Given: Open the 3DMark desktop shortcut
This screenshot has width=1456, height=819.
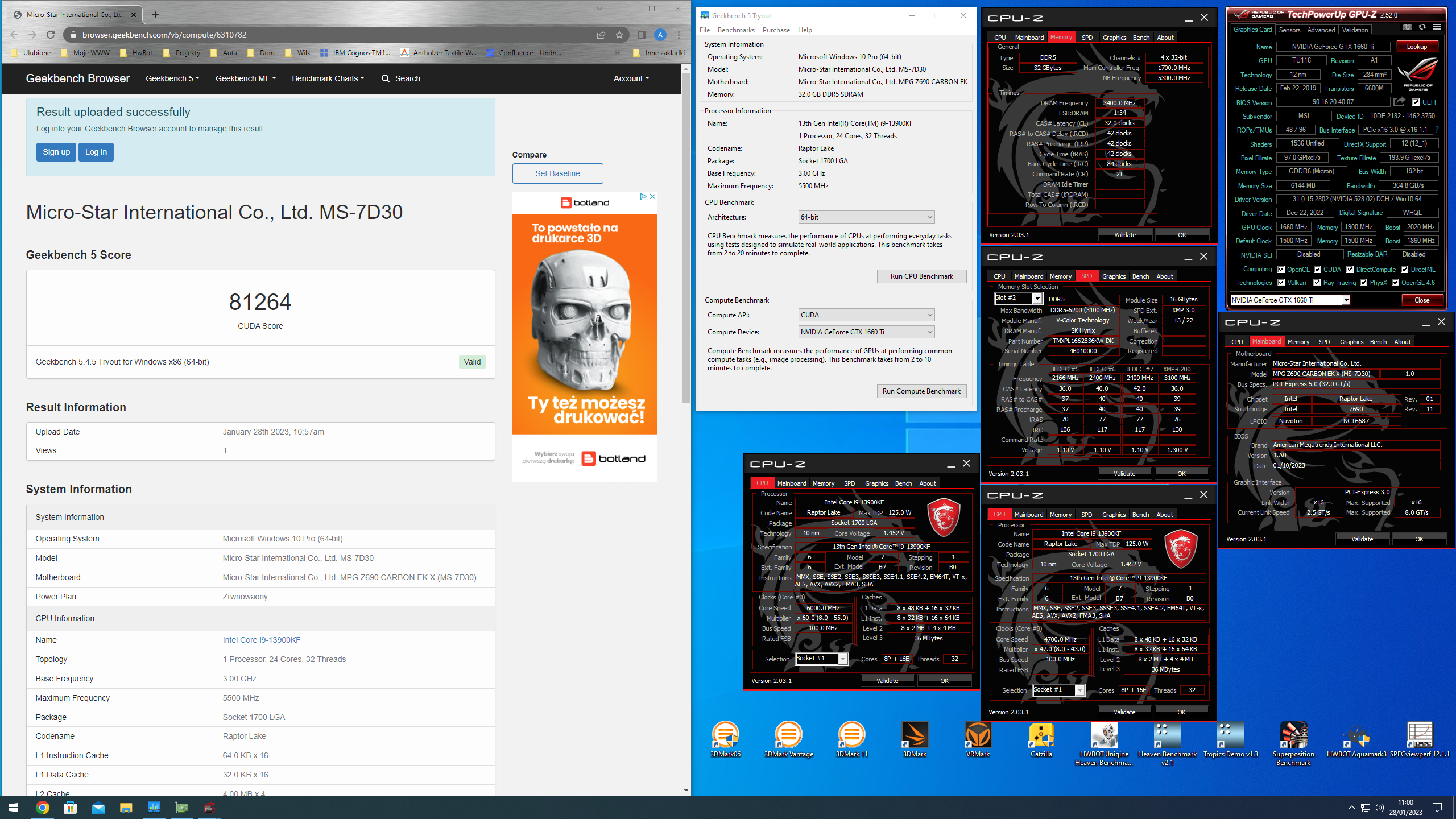Looking at the screenshot, I should (915, 739).
